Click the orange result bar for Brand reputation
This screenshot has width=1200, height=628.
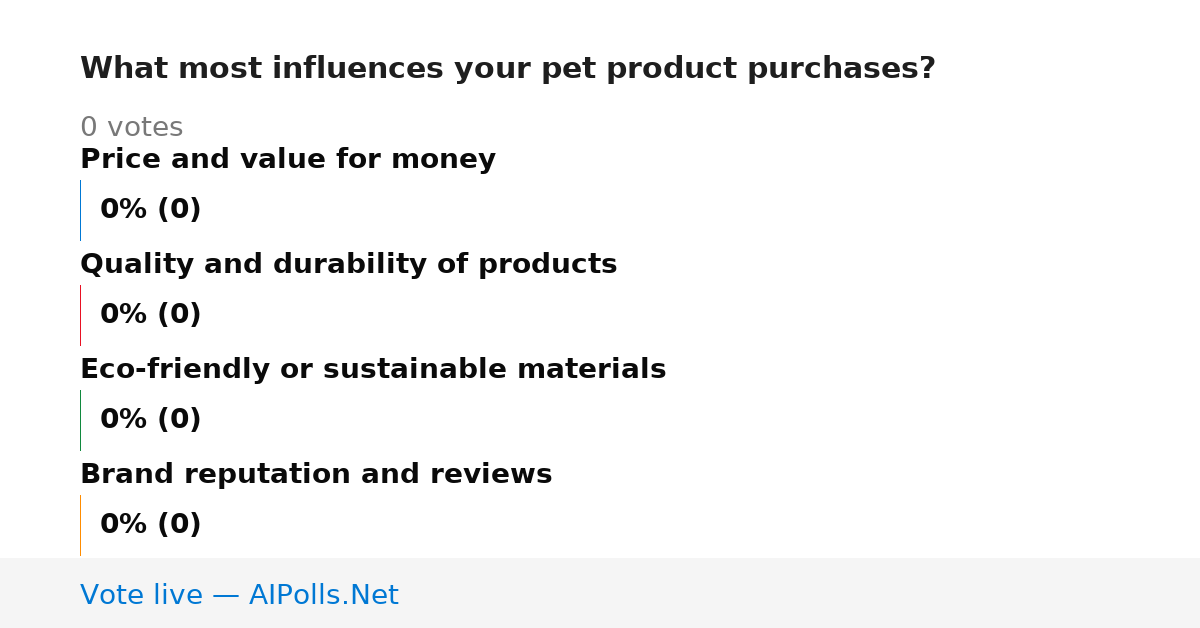pos(80,525)
